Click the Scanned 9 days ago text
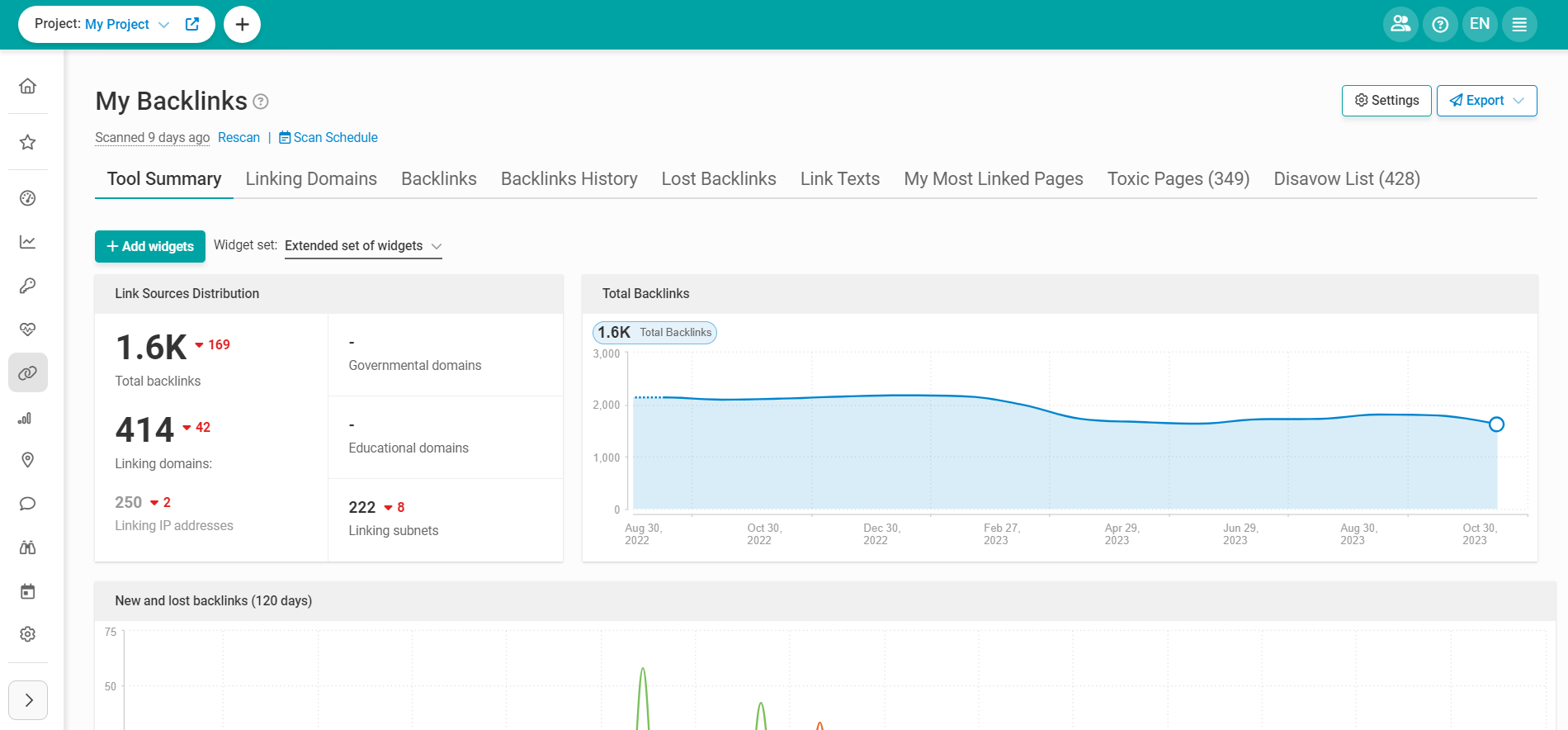Image resolution: width=1568 pixels, height=730 pixels. coord(153,137)
